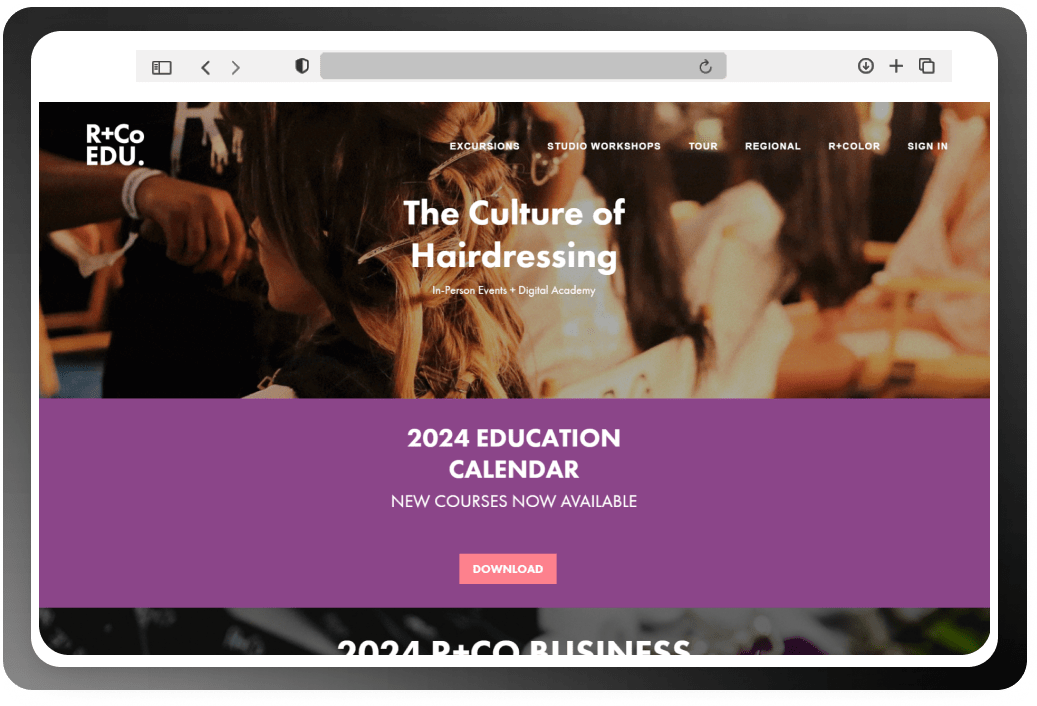Open the Regional nav link
The image size is (1037, 706).
(x=772, y=146)
